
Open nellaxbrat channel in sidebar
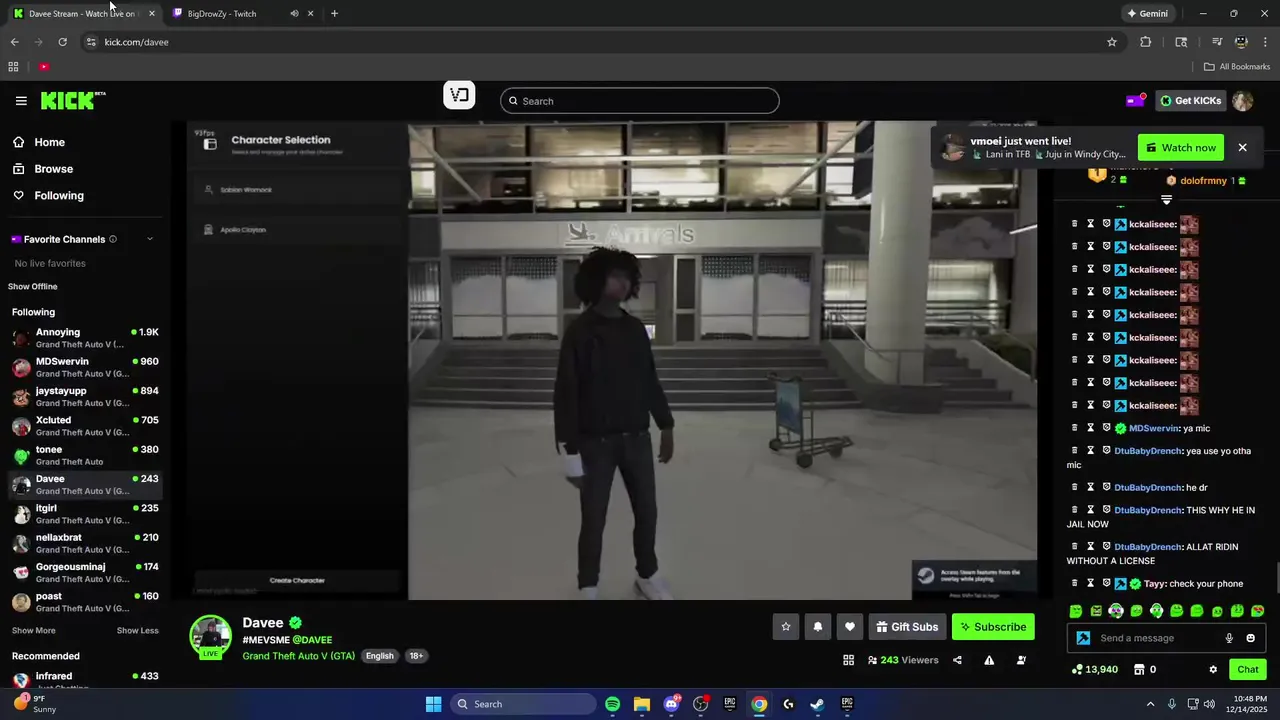coord(85,543)
